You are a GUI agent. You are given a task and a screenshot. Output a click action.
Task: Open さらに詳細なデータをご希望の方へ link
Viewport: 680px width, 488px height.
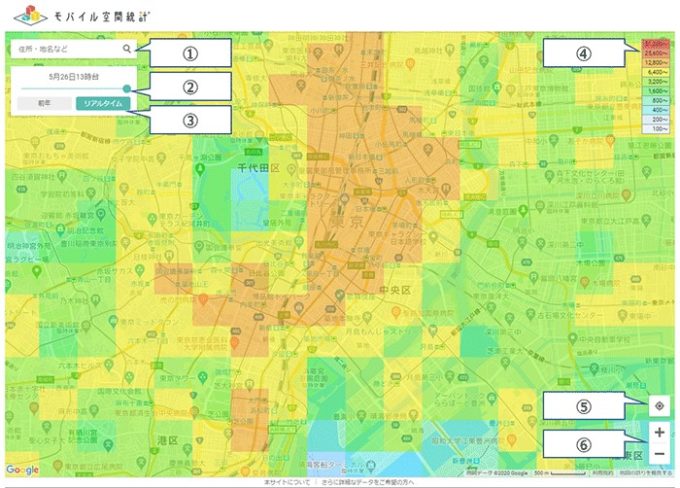(x=366, y=482)
